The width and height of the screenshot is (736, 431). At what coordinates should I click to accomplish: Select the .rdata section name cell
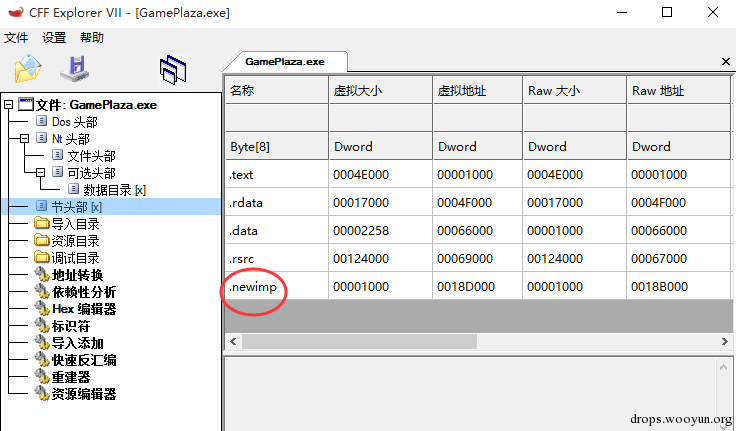click(276, 202)
